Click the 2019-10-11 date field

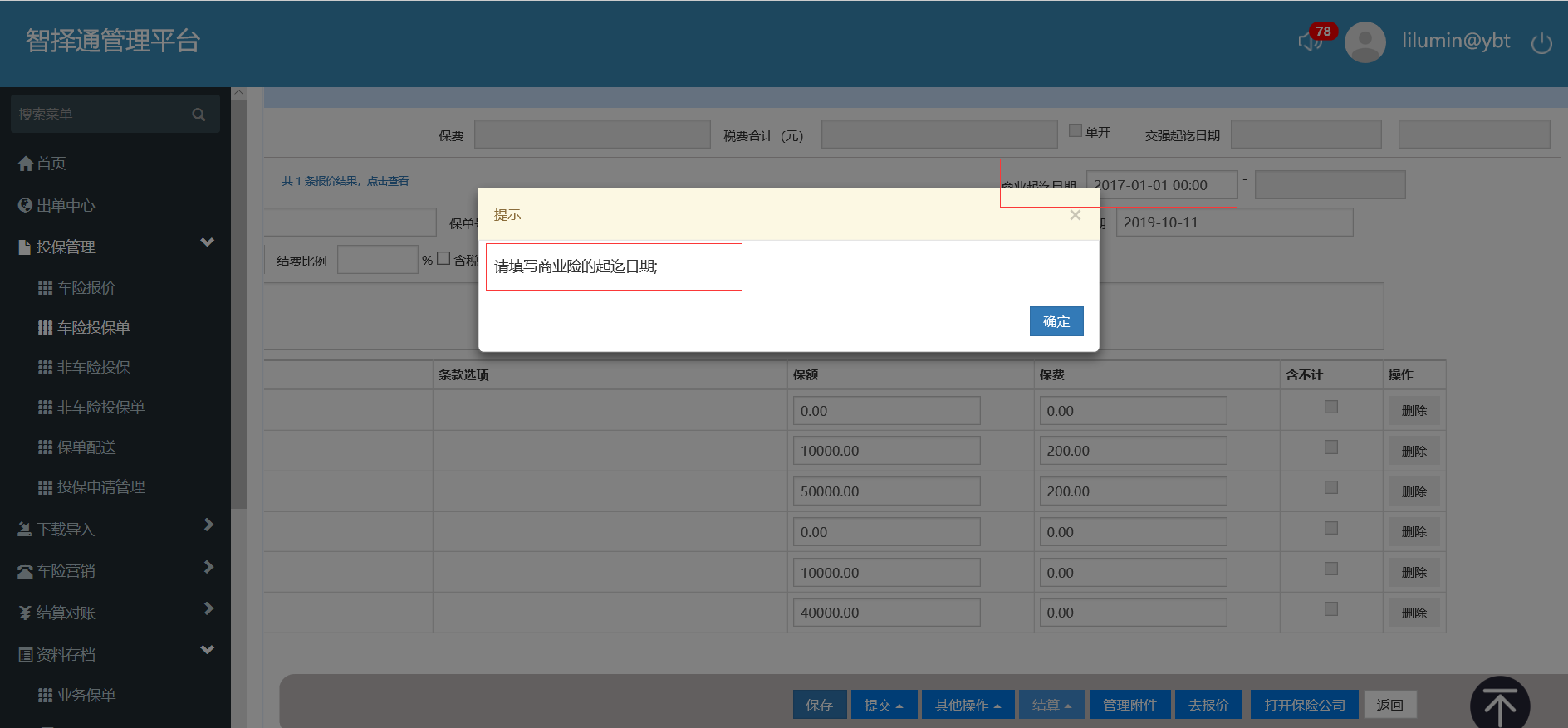click(1234, 222)
